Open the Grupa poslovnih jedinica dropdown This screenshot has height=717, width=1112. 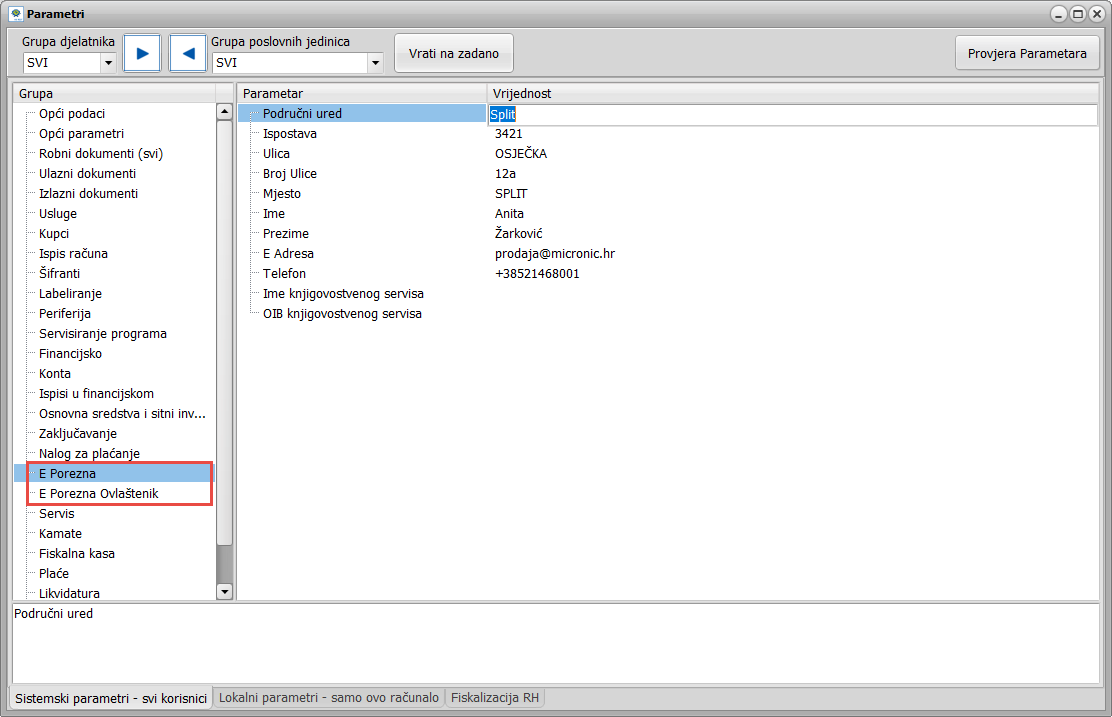coord(375,63)
